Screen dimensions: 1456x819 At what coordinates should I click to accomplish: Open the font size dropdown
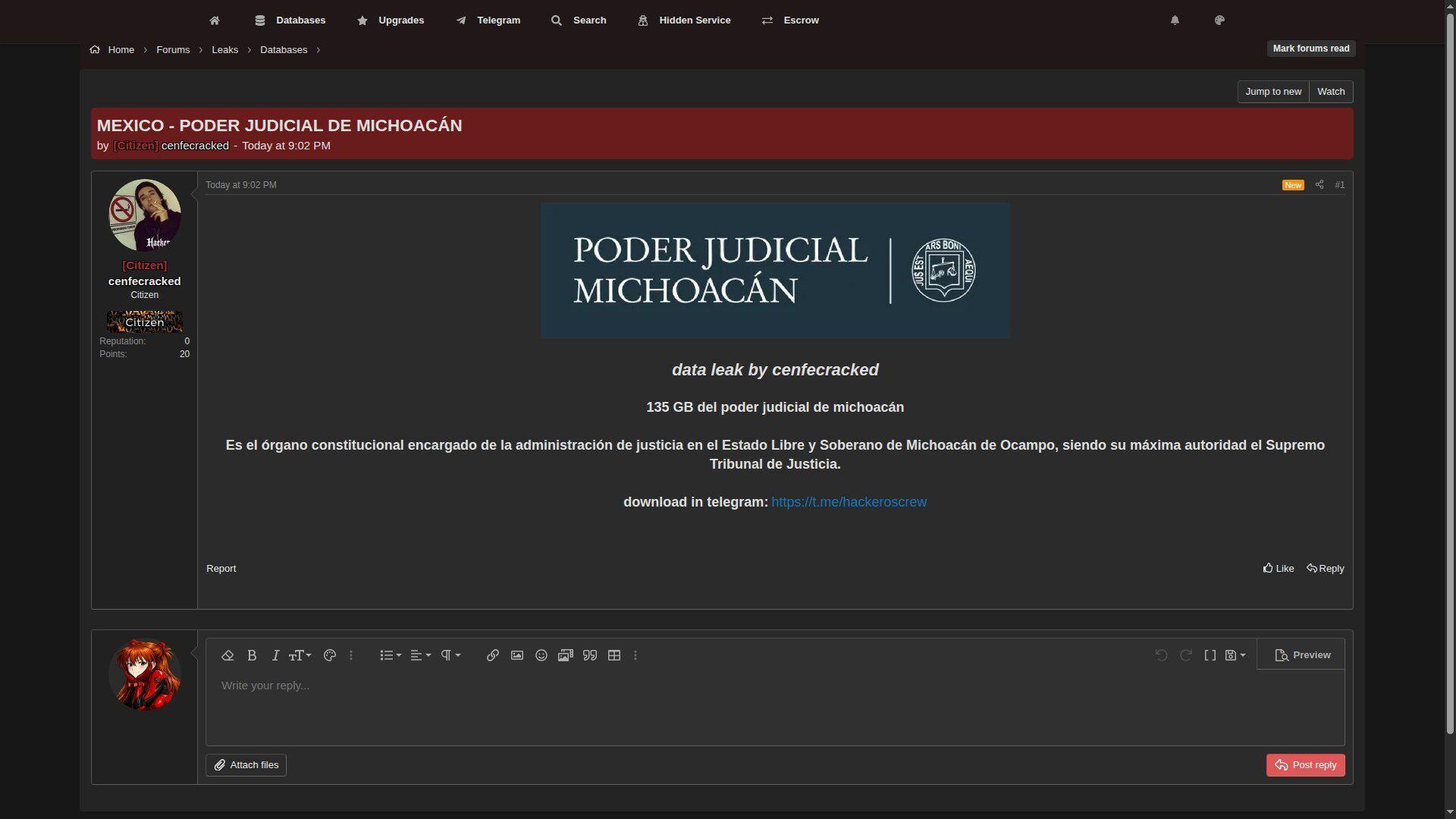point(300,655)
